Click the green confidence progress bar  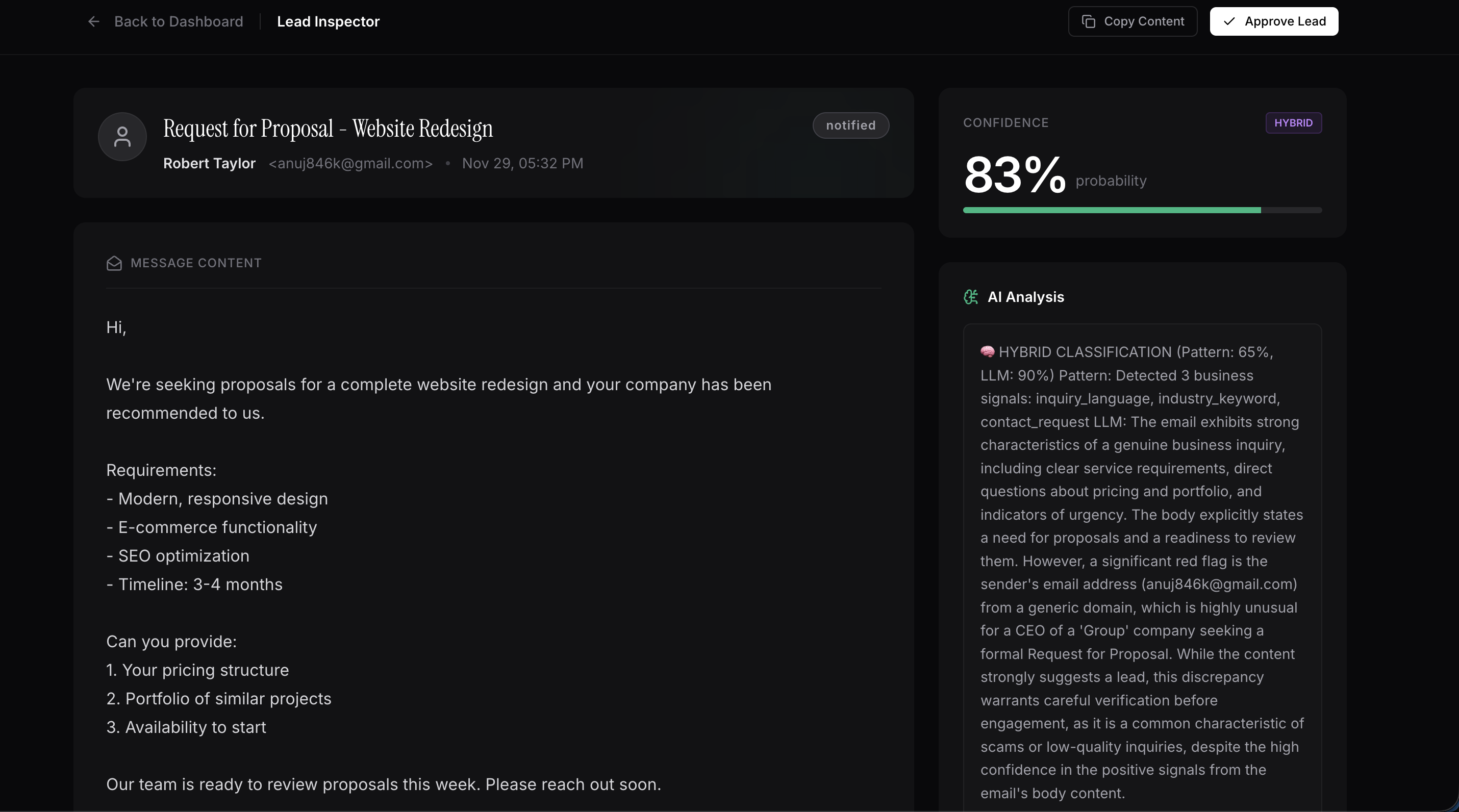pyautogui.click(x=1111, y=210)
